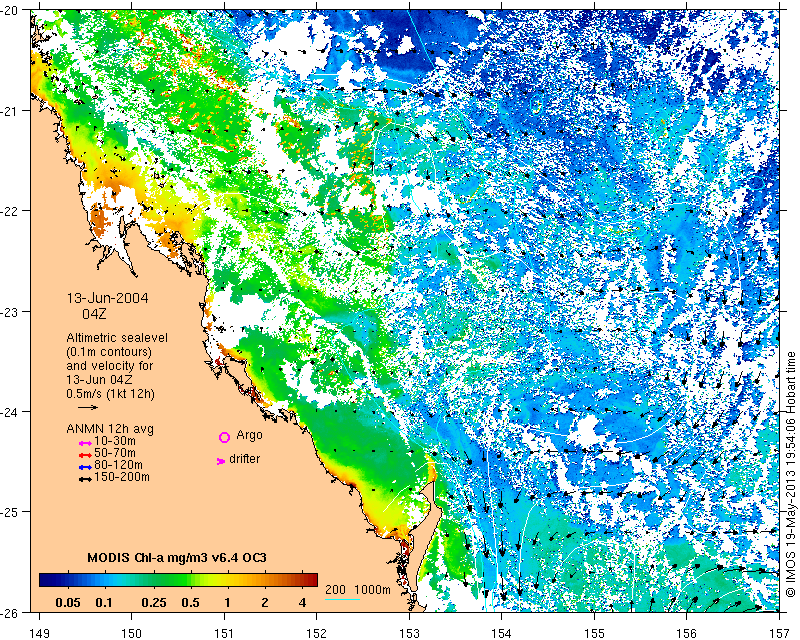Click the 0.5m/s velocity reference arrow
The image size is (800, 640).
[x=88, y=407]
